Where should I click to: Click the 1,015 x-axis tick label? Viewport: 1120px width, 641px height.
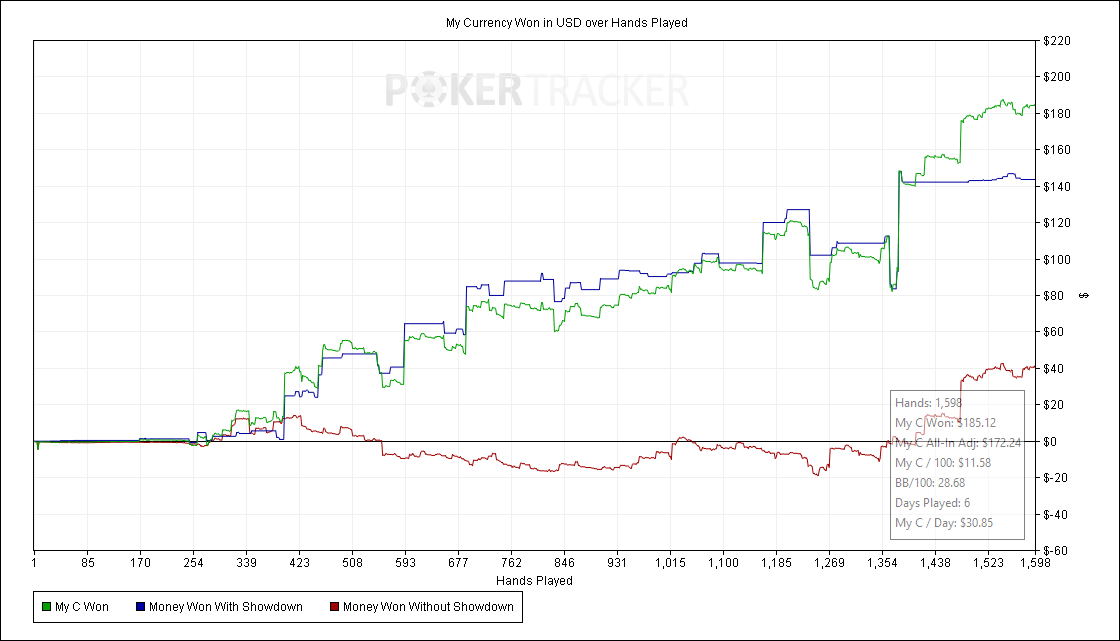click(670, 563)
